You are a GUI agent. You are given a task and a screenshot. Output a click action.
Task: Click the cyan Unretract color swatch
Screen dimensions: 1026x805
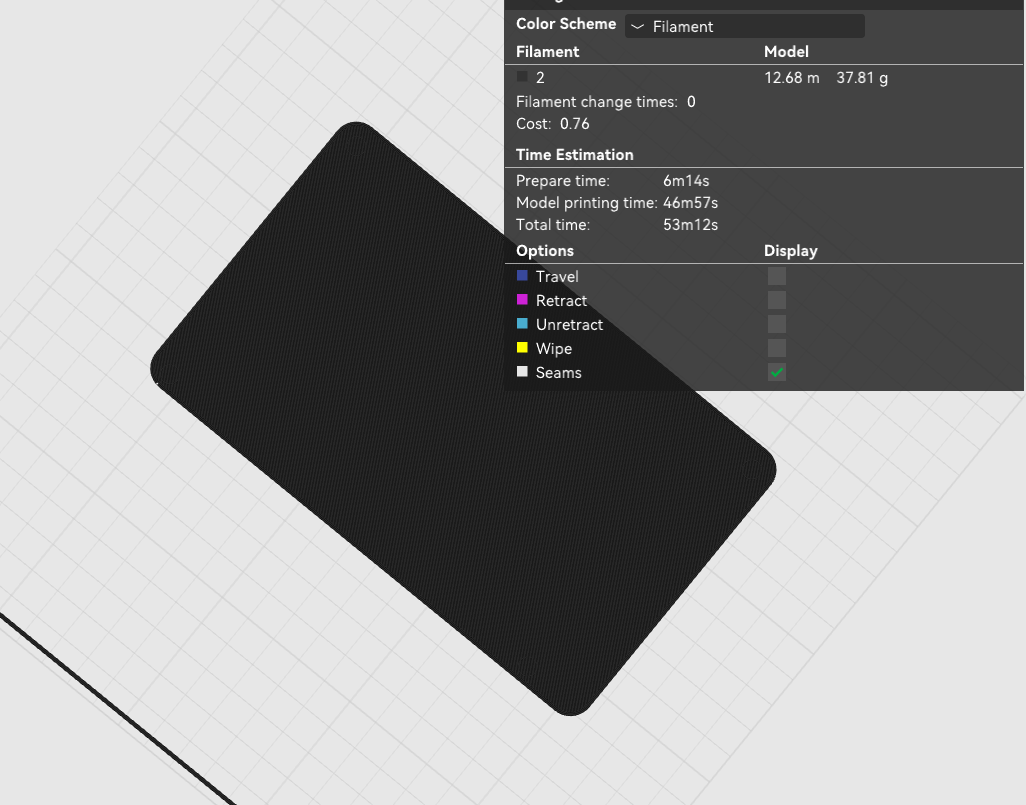pos(522,323)
